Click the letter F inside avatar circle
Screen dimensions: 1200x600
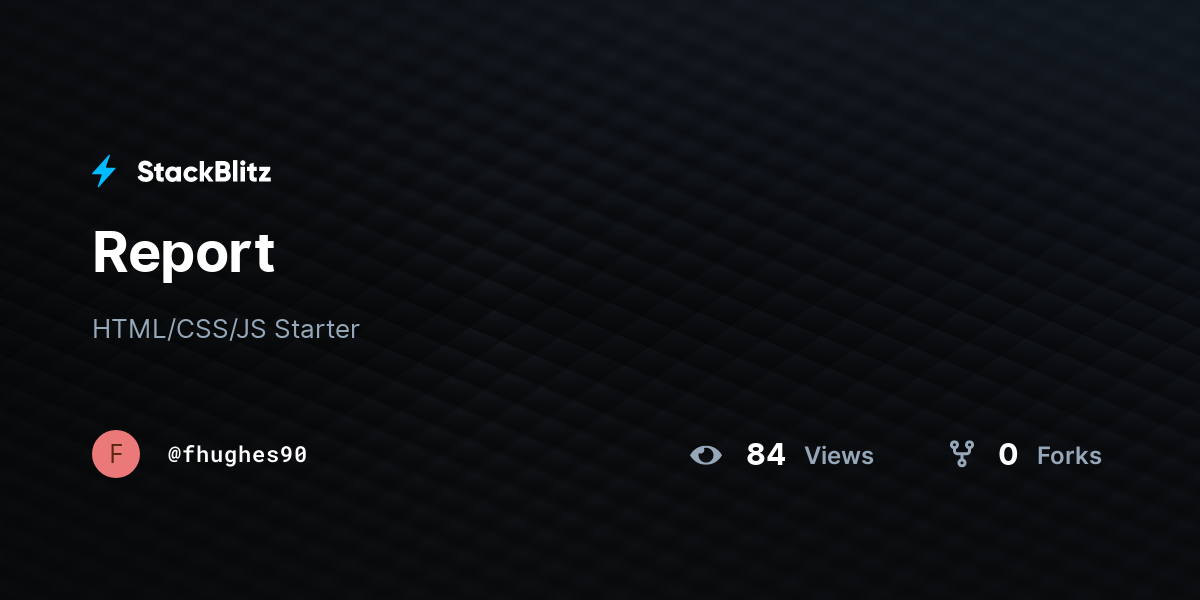point(116,454)
